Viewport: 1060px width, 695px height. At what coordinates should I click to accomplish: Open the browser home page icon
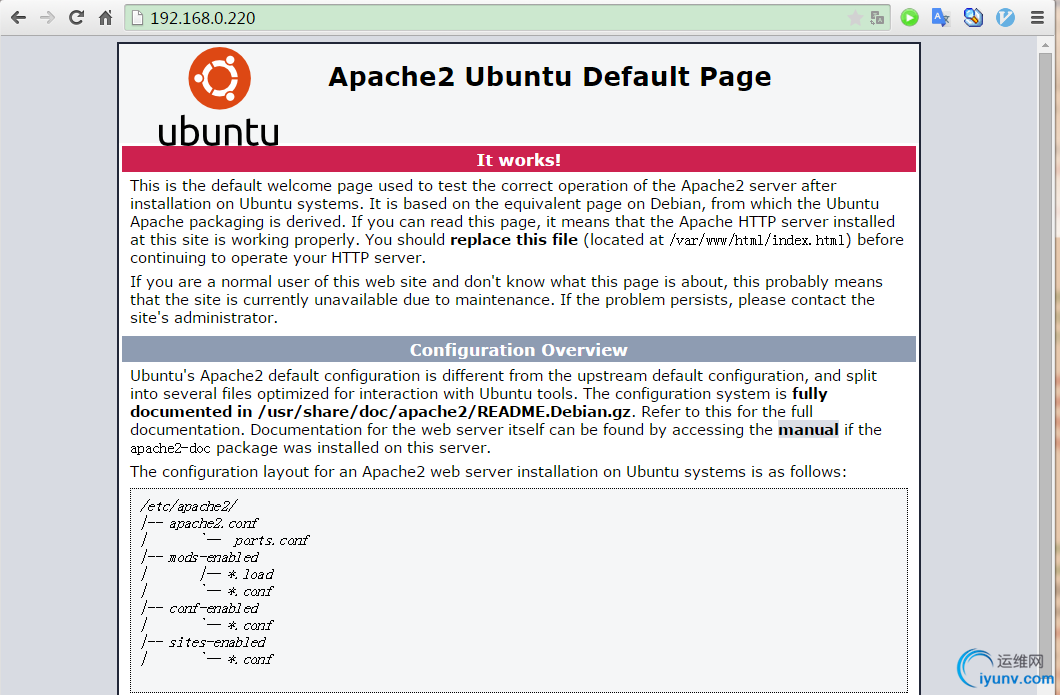pos(105,18)
